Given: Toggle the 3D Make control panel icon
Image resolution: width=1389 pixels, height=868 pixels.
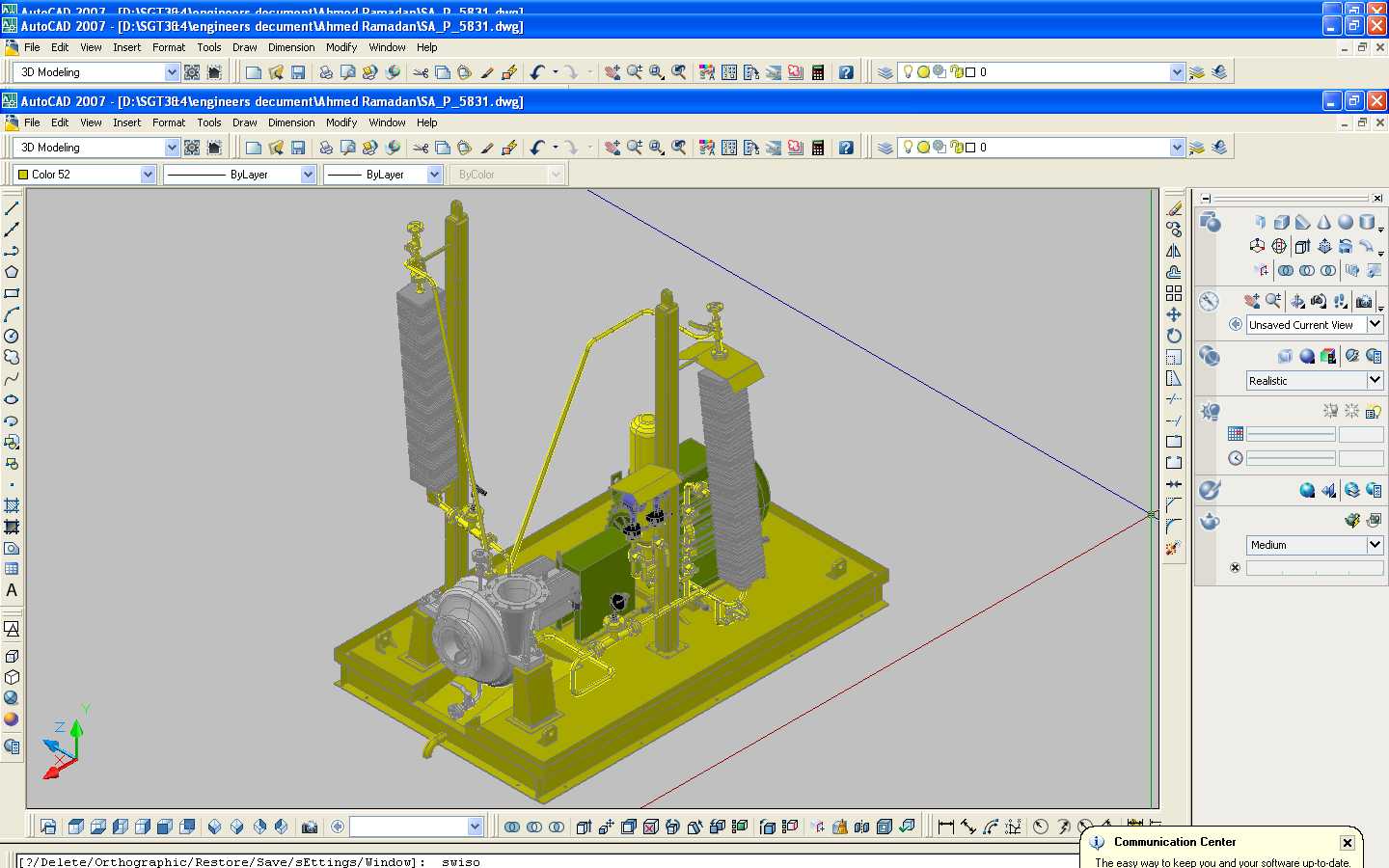Looking at the screenshot, I should (x=1210, y=223).
